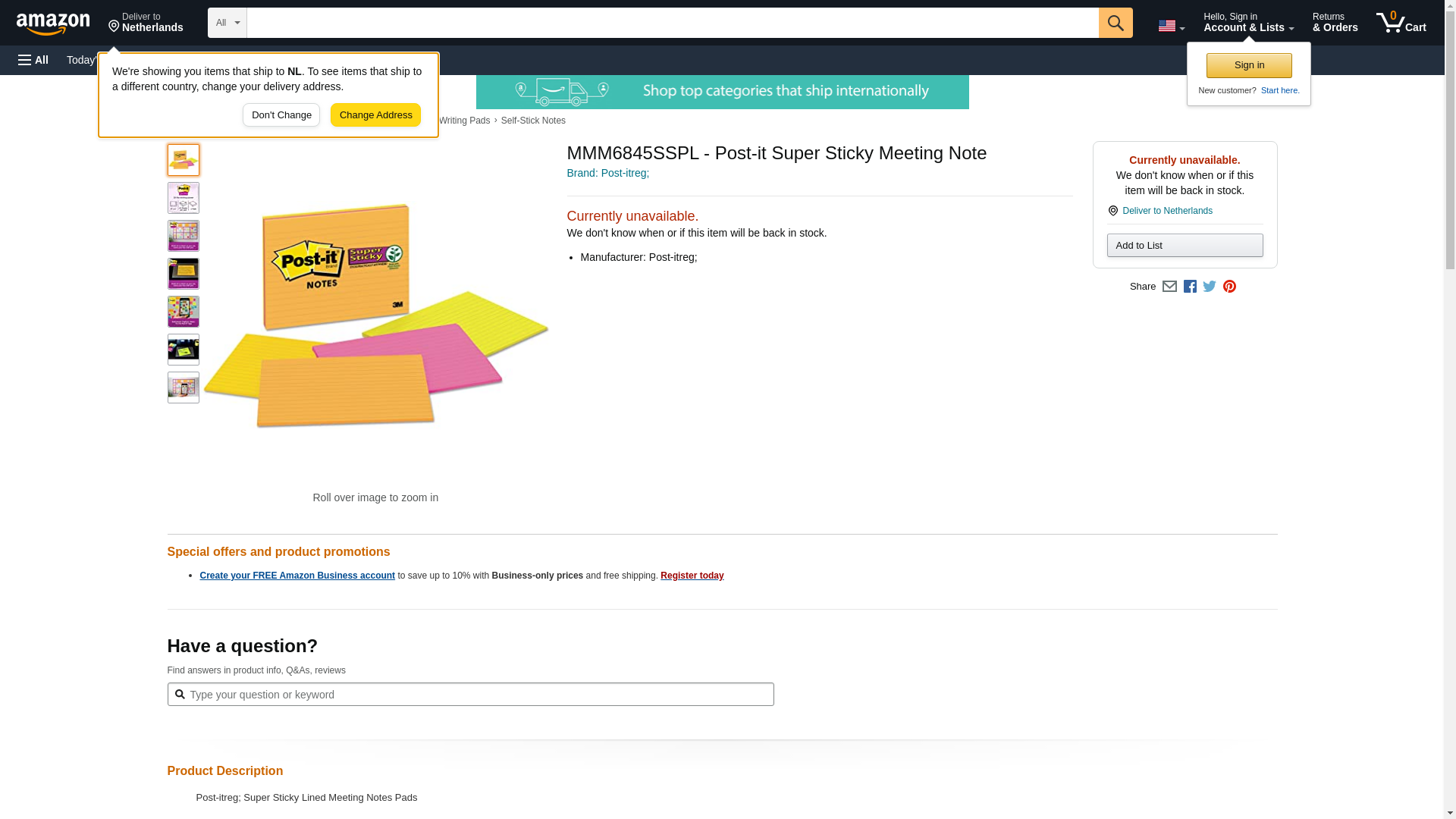The height and width of the screenshot is (819, 1456).
Task: Click the Amazon logo
Action: (x=53, y=23)
